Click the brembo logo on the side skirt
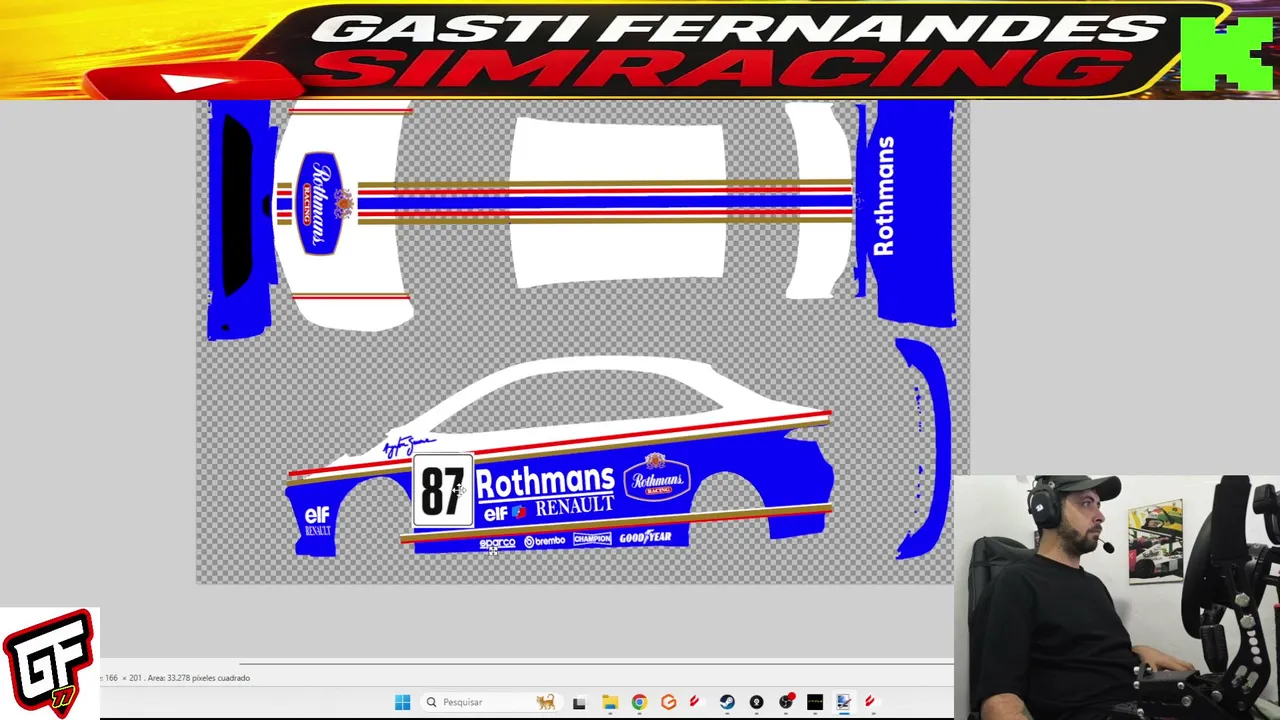This screenshot has width=1280, height=720. pyautogui.click(x=545, y=541)
